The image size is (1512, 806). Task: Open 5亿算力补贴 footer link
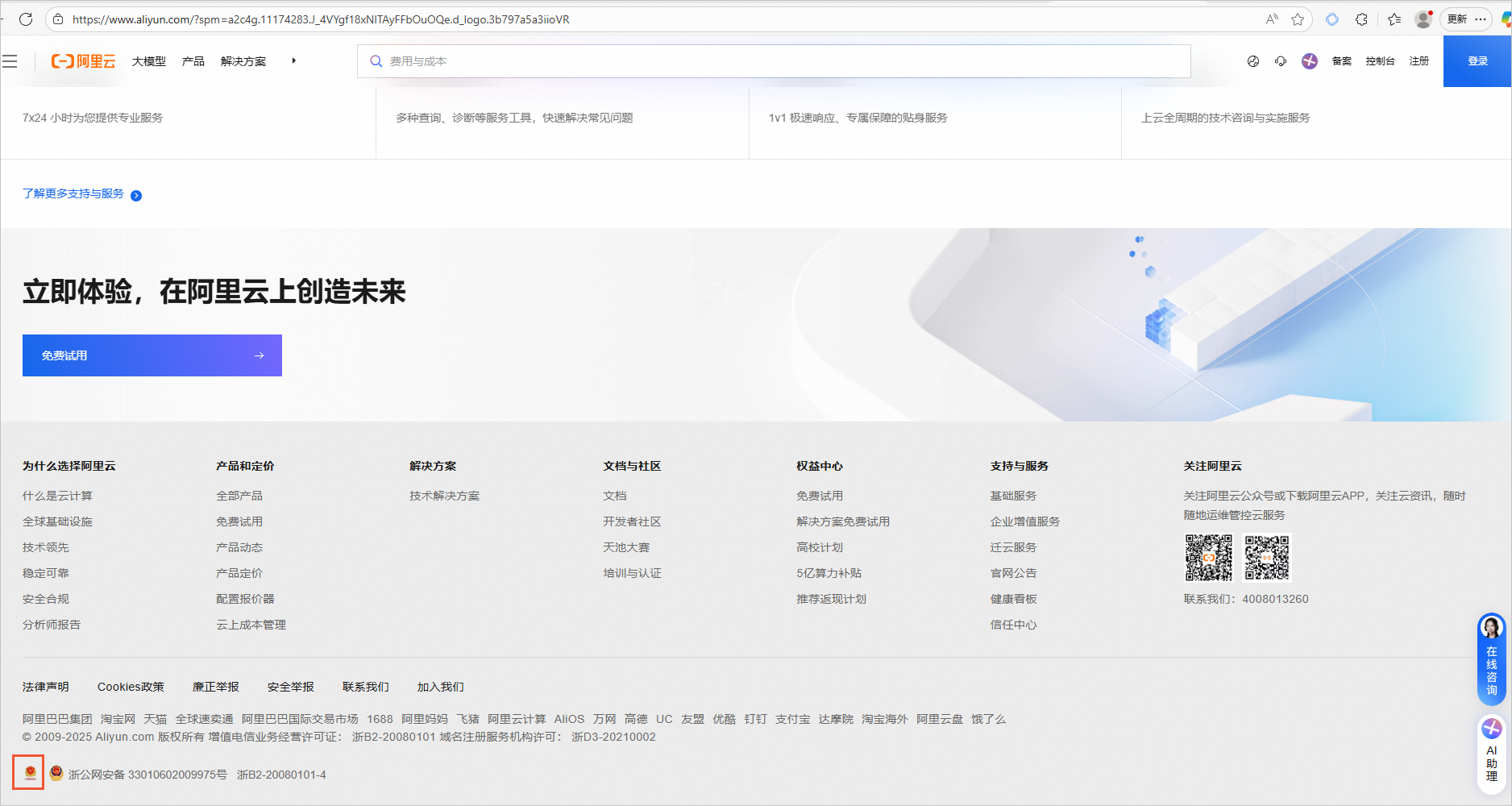tap(829, 573)
